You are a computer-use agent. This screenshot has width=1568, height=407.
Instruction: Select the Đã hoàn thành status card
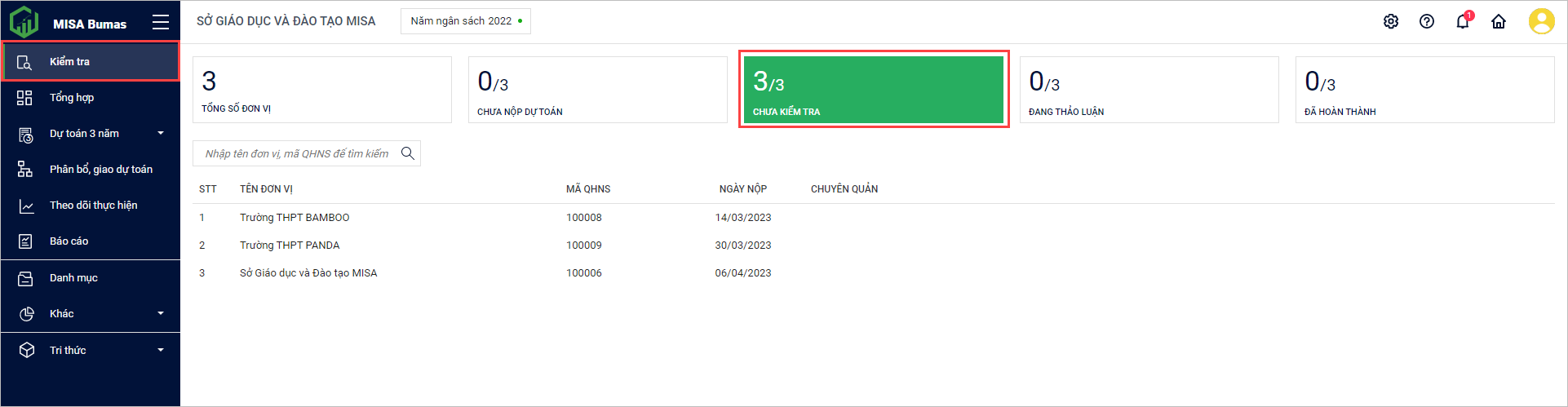tap(1424, 90)
